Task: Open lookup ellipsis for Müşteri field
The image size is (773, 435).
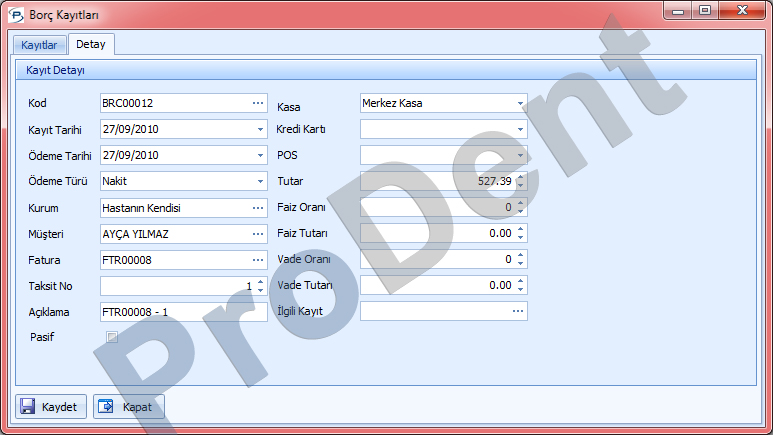Action: coord(258,234)
